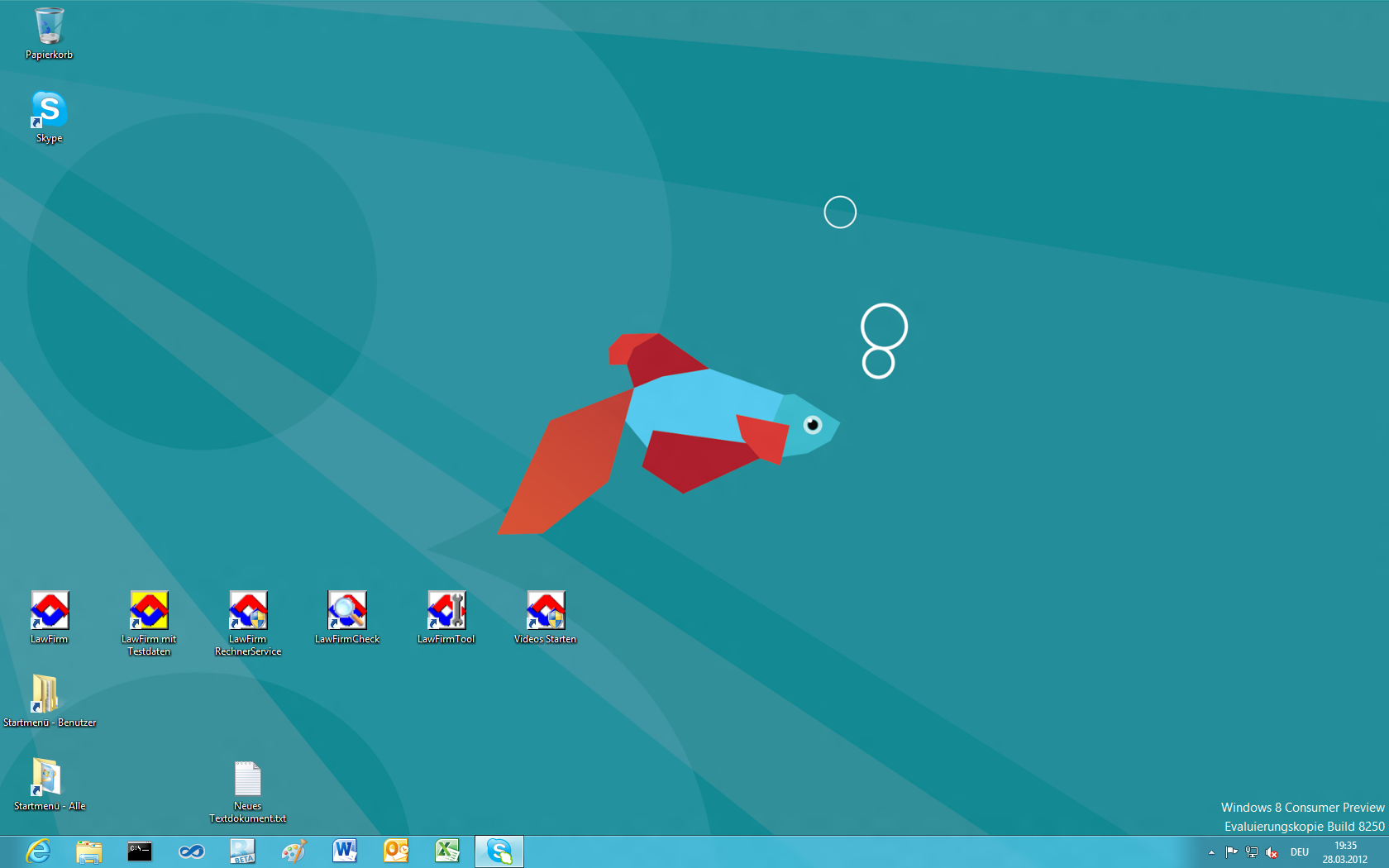Open the Skype desktop shortcut
Viewport: 1389px width, 868px height.
[49, 111]
